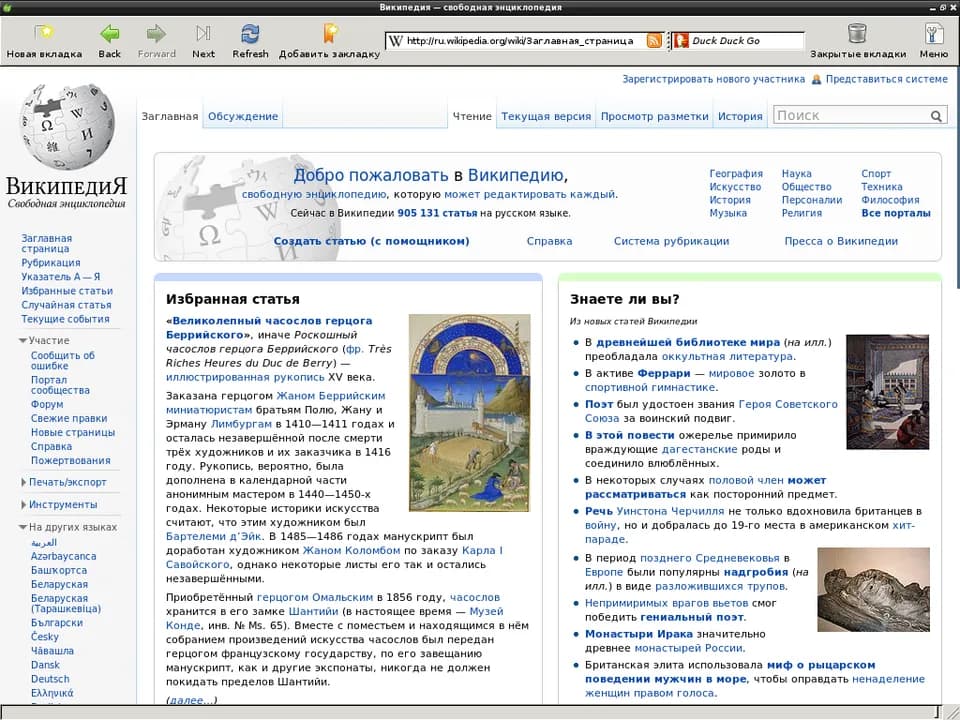
Task: Open the Duke of Berry manuscript thumbnail
Action: [x=470, y=413]
